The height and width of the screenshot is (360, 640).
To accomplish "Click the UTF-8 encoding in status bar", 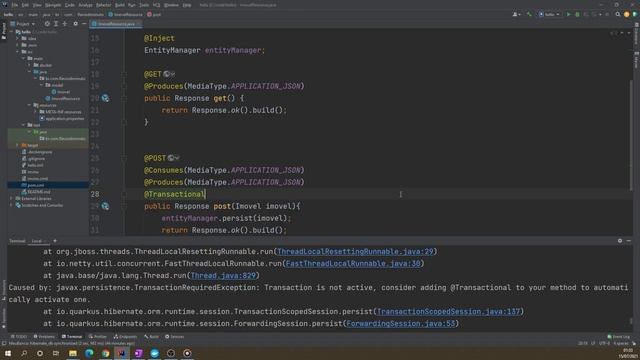I will [604, 343].
